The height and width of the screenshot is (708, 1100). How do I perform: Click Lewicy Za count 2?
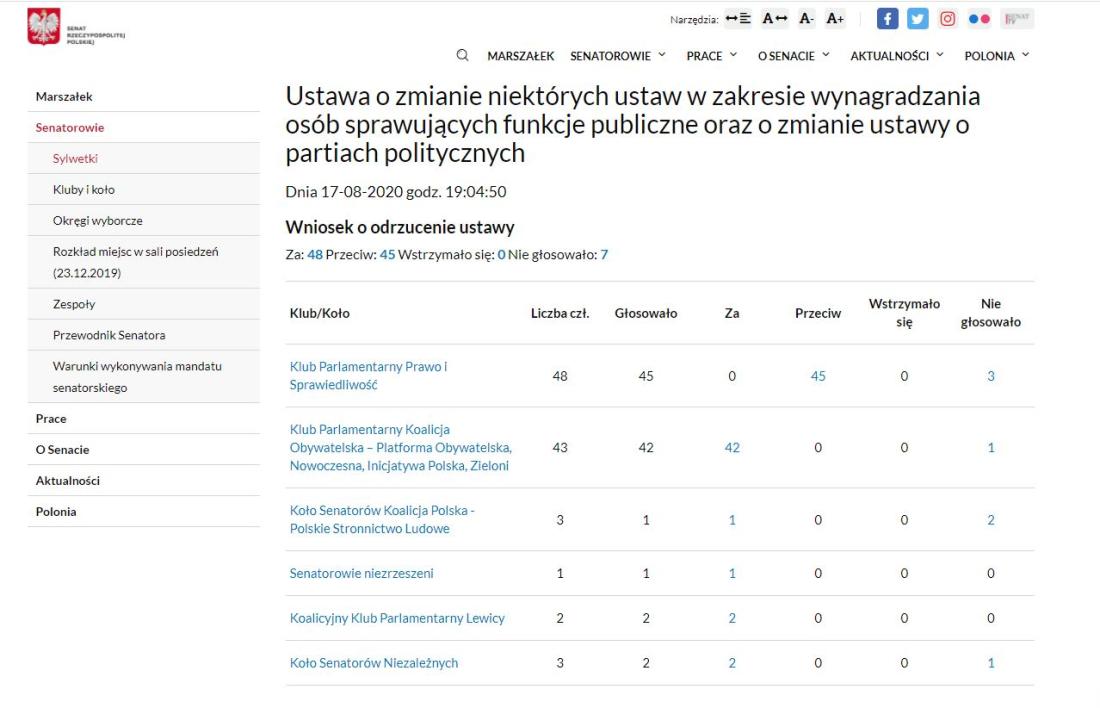point(732,618)
